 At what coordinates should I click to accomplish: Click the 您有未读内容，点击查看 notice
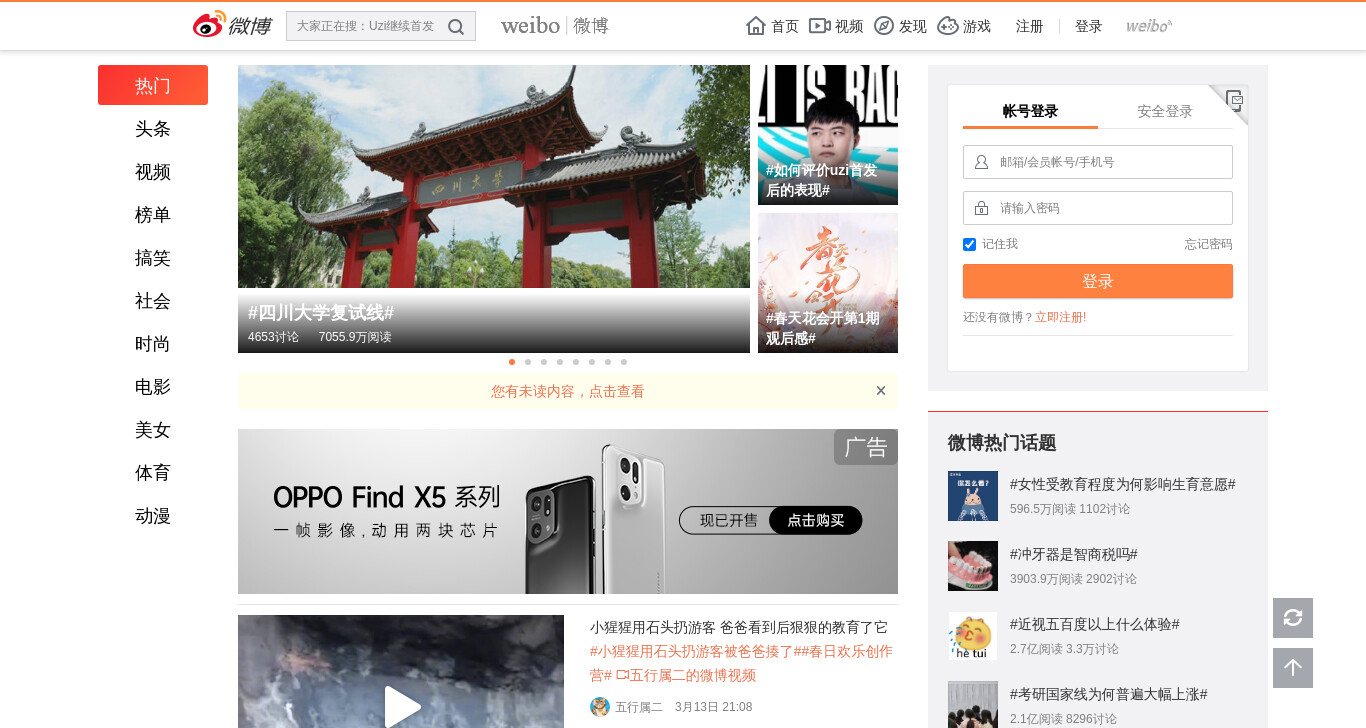tap(568, 391)
